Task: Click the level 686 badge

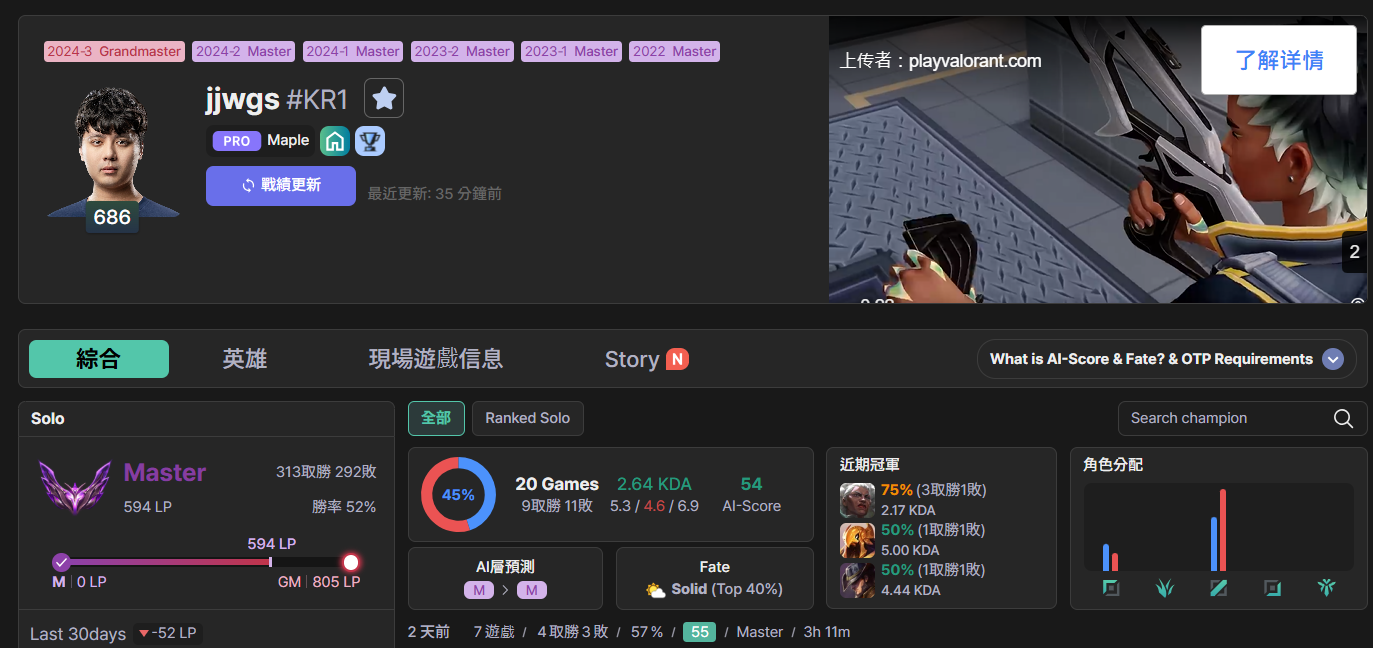Action: point(112,217)
